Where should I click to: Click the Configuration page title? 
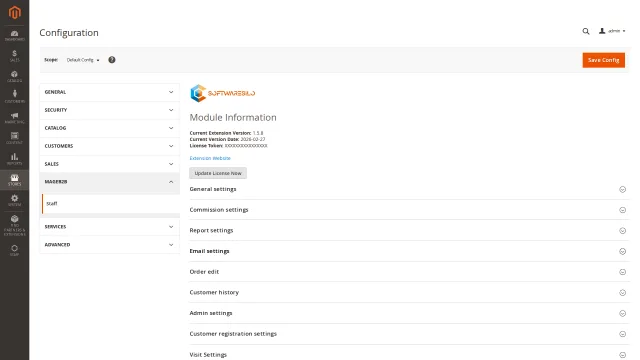[x=69, y=33]
